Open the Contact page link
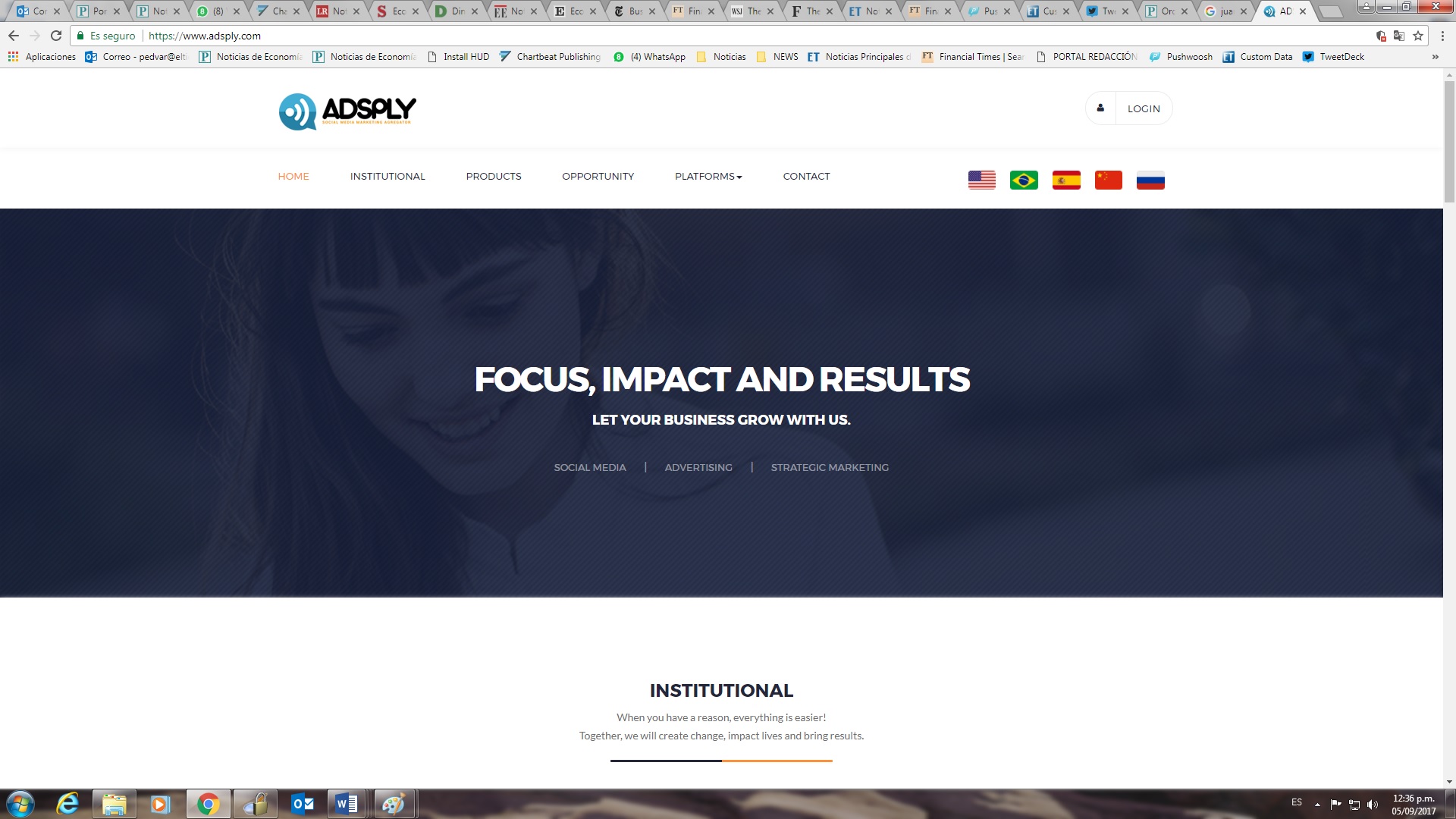Image resolution: width=1456 pixels, height=819 pixels. click(x=806, y=176)
